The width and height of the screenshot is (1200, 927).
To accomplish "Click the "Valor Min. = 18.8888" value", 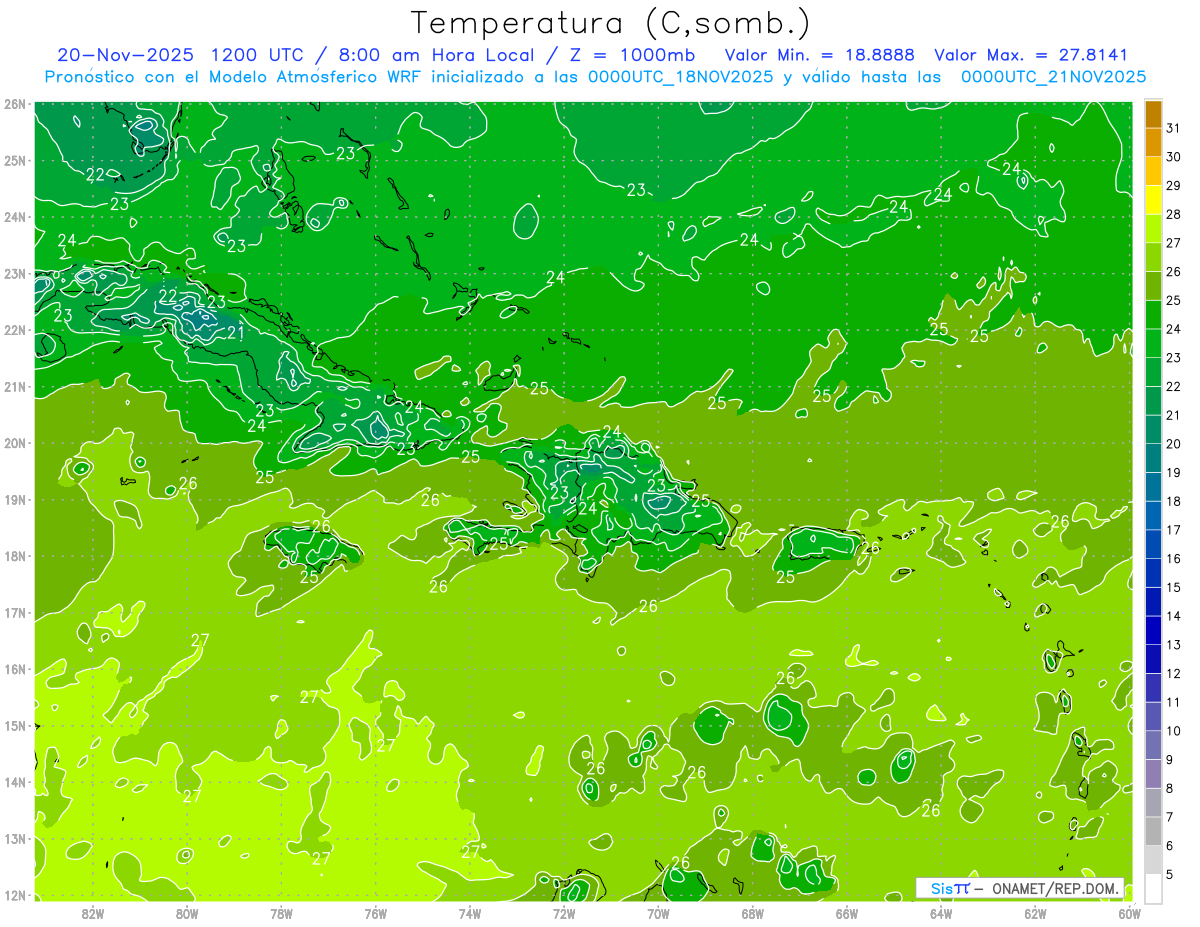I will coord(821,55).
